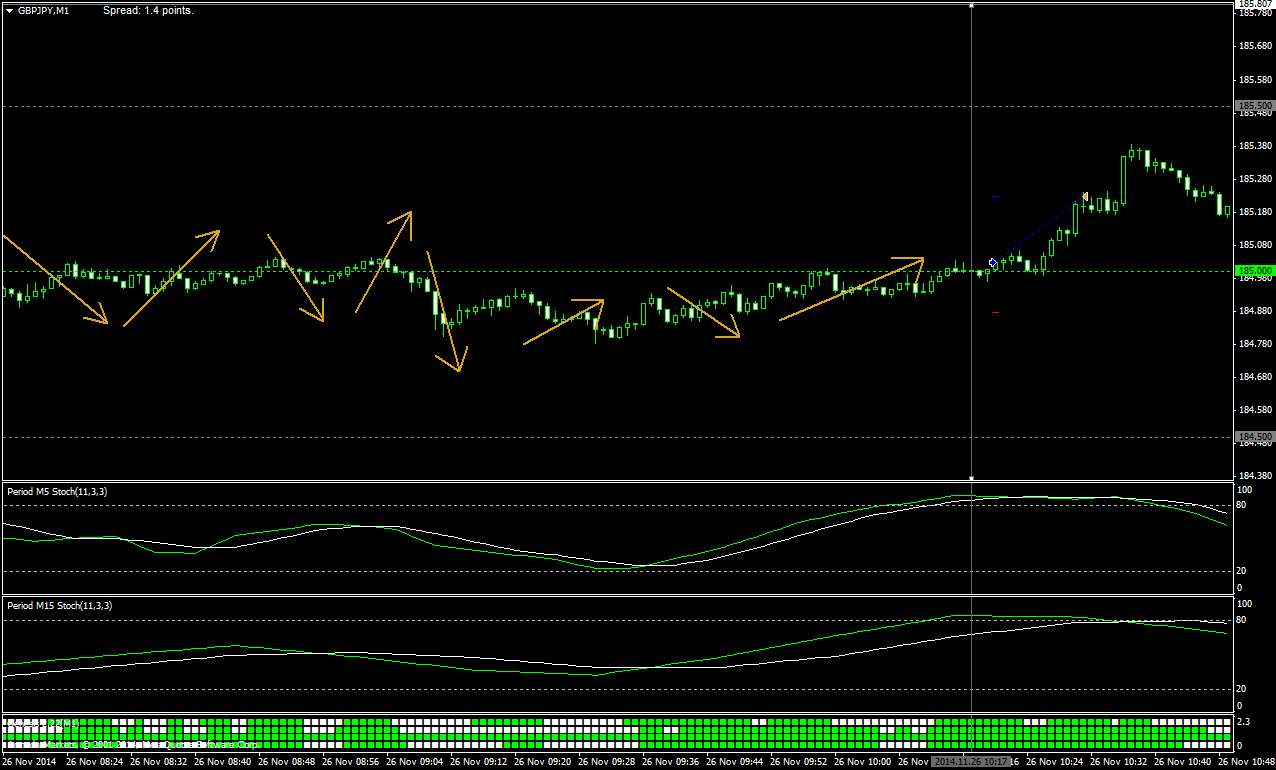Open the GBPJPY,M1 chart dropdown triangle
Image resolution: width=1276 pixels, height=770 pixels.
[x=9, y=10]
